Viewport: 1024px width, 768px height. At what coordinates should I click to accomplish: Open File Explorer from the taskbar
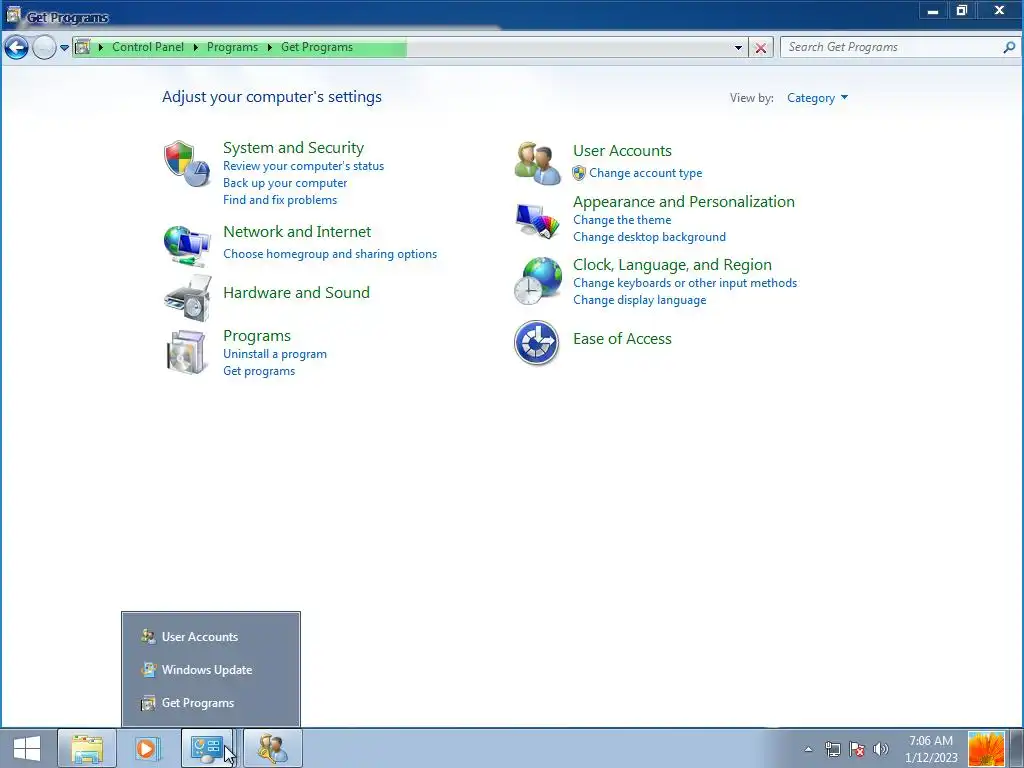(87, 748)
